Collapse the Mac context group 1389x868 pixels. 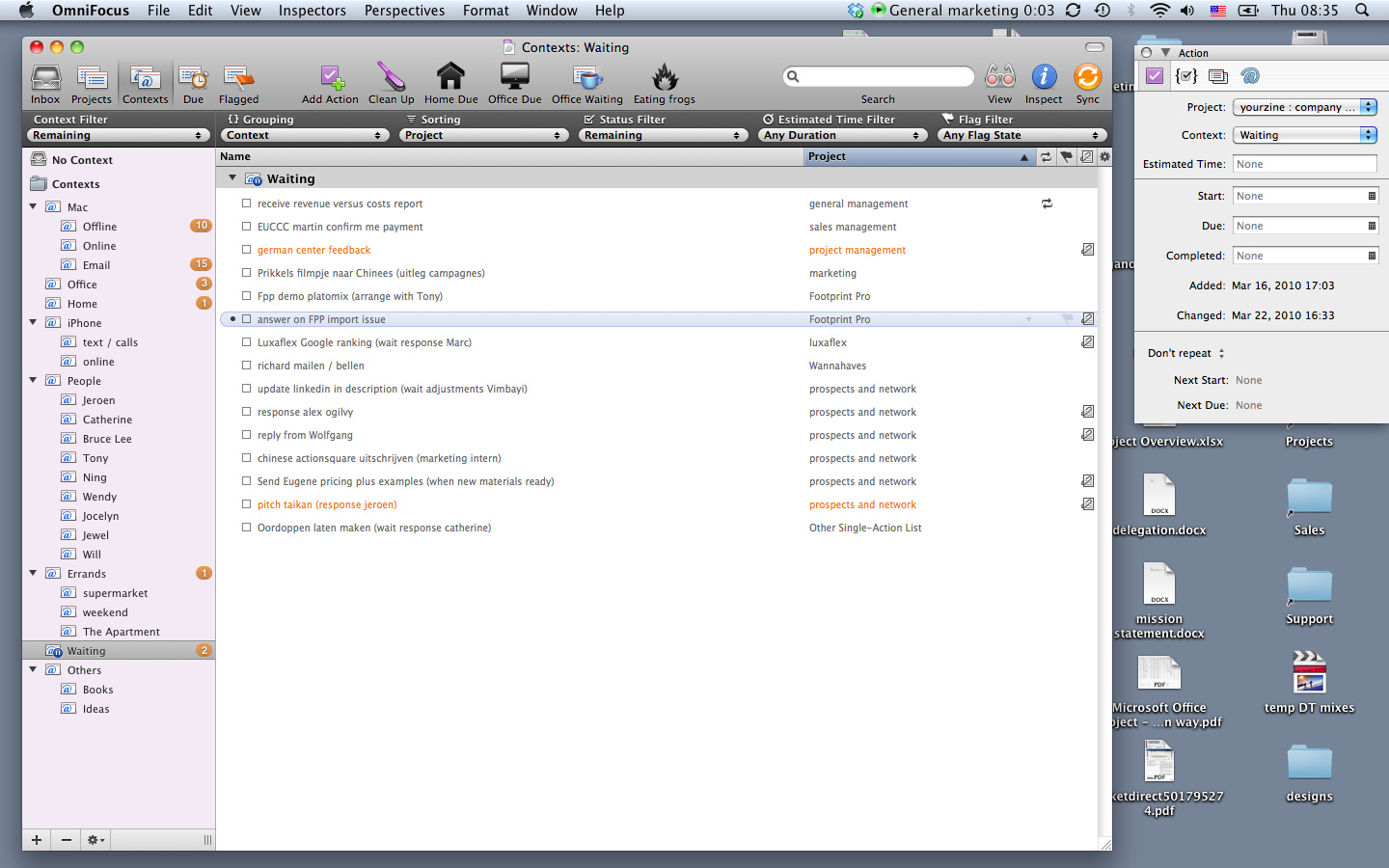(34, 206)
